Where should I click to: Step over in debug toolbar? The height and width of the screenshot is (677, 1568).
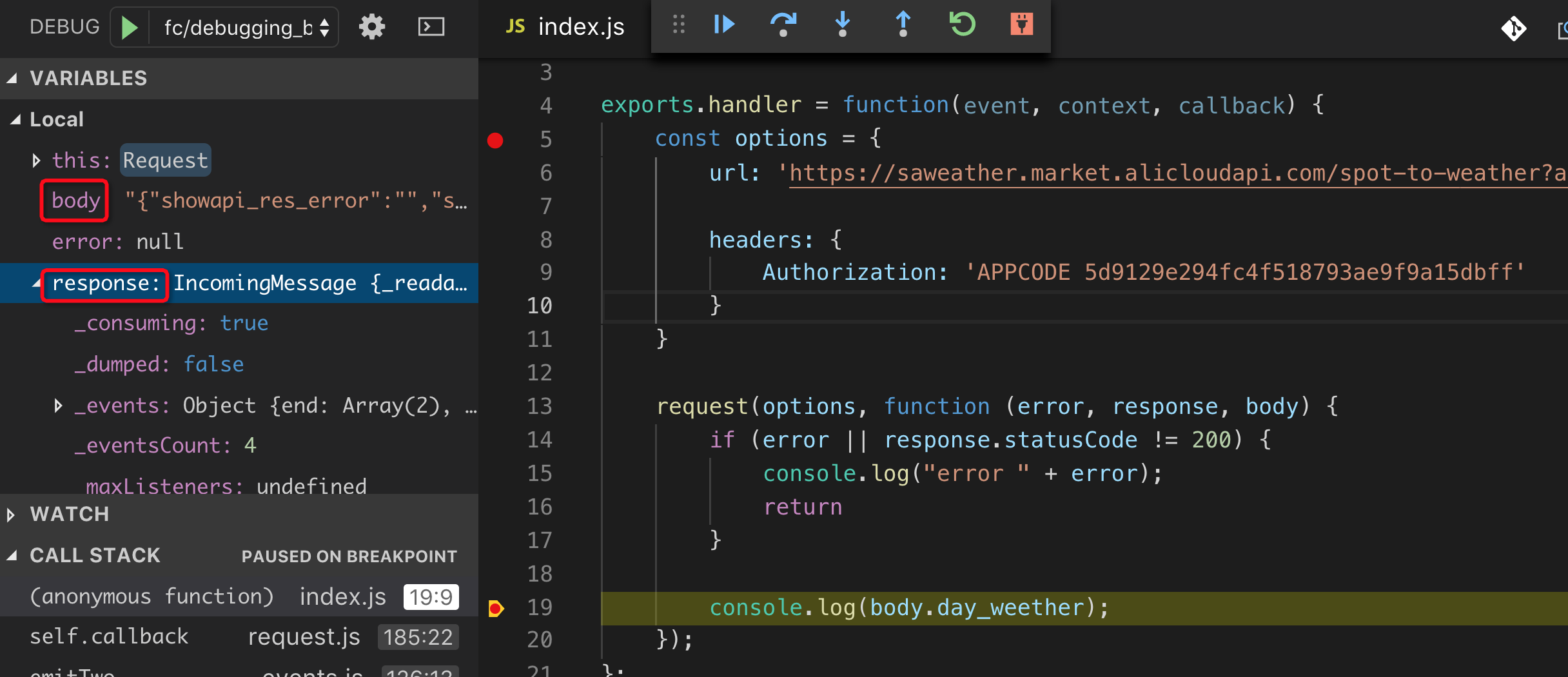pos(783,25)
